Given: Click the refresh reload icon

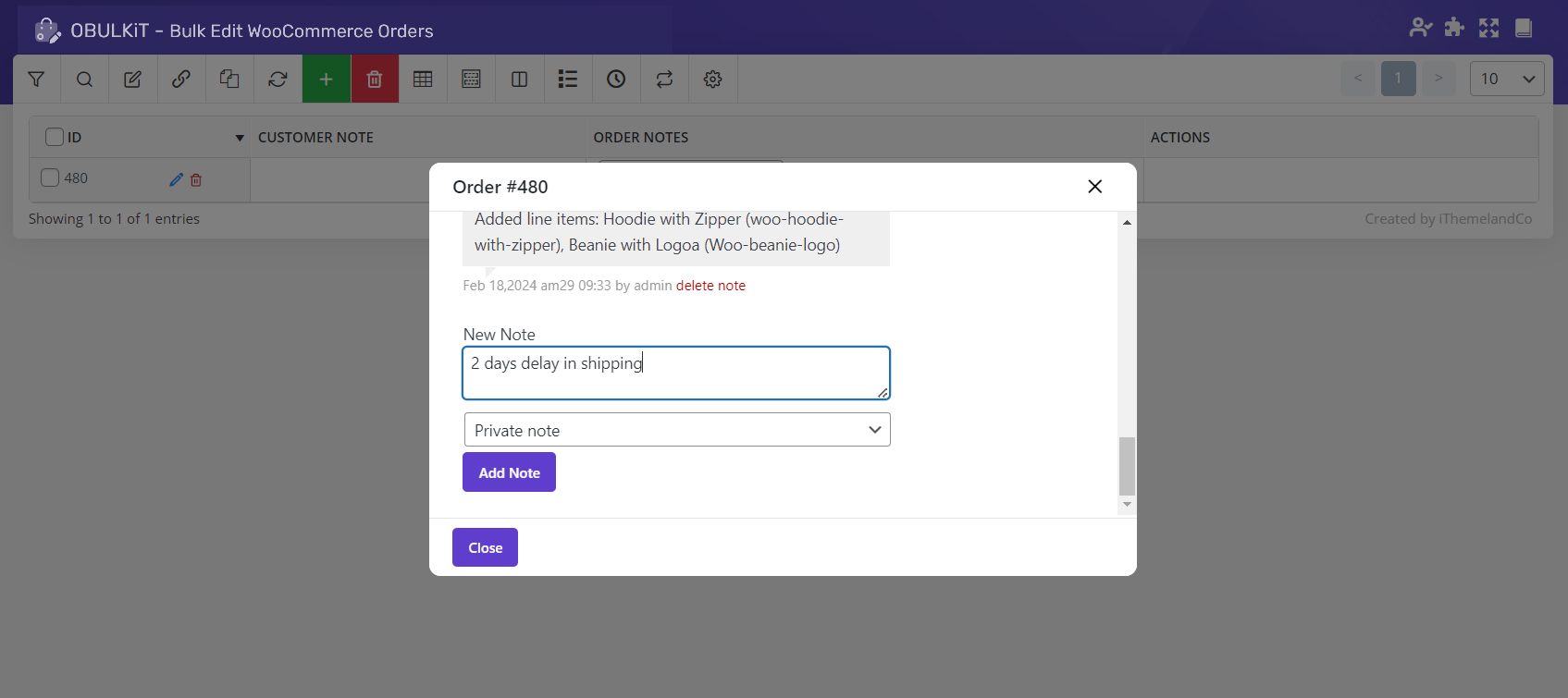Looking at the screenshot, I should (278, 80).
